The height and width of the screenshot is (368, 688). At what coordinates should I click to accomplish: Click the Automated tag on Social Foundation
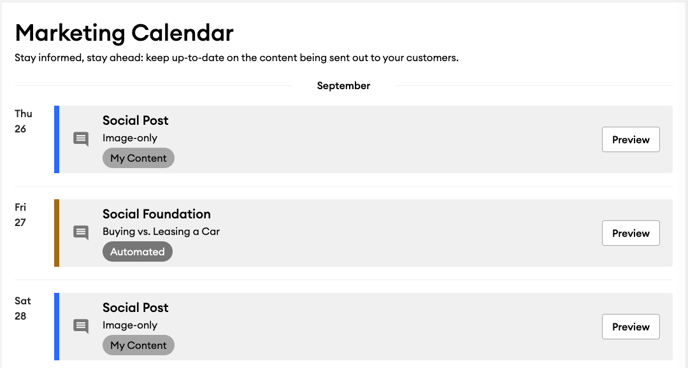137,252
